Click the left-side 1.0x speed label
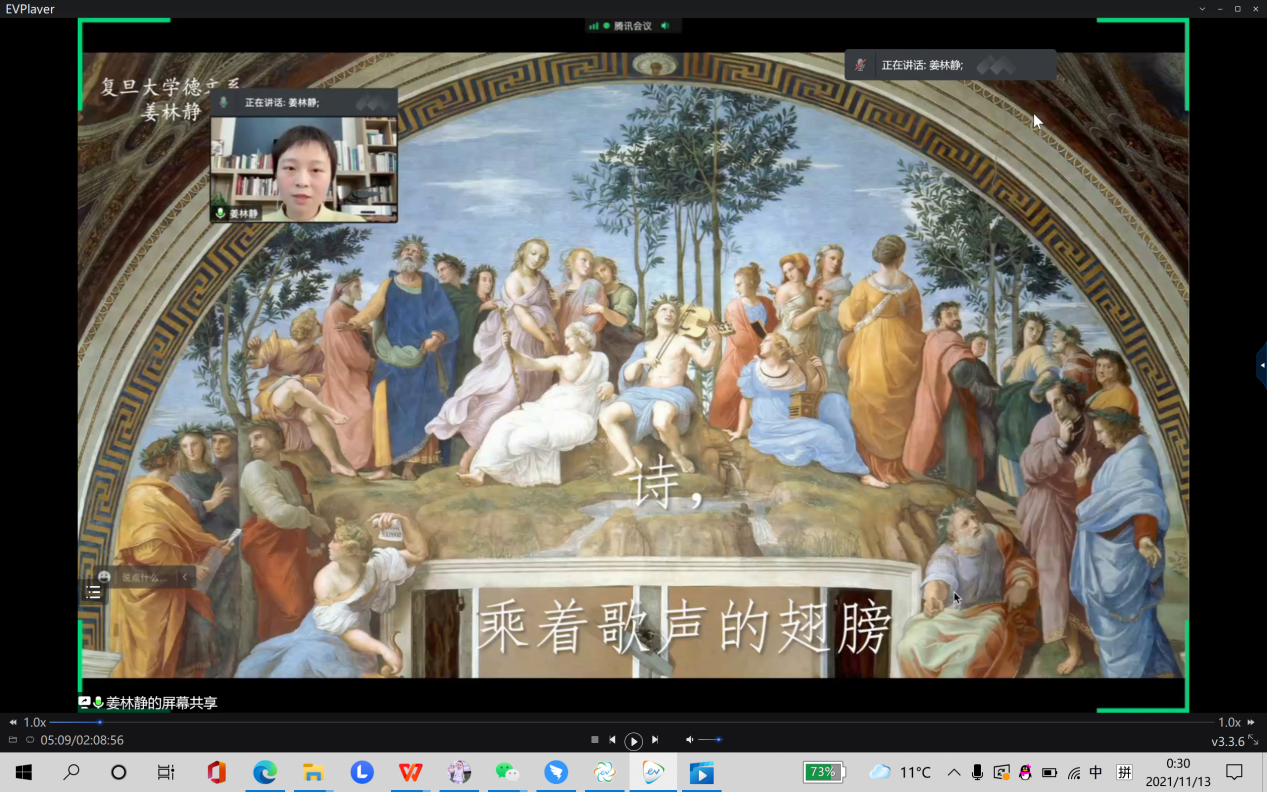1267x792 pixels. [35, 722]
